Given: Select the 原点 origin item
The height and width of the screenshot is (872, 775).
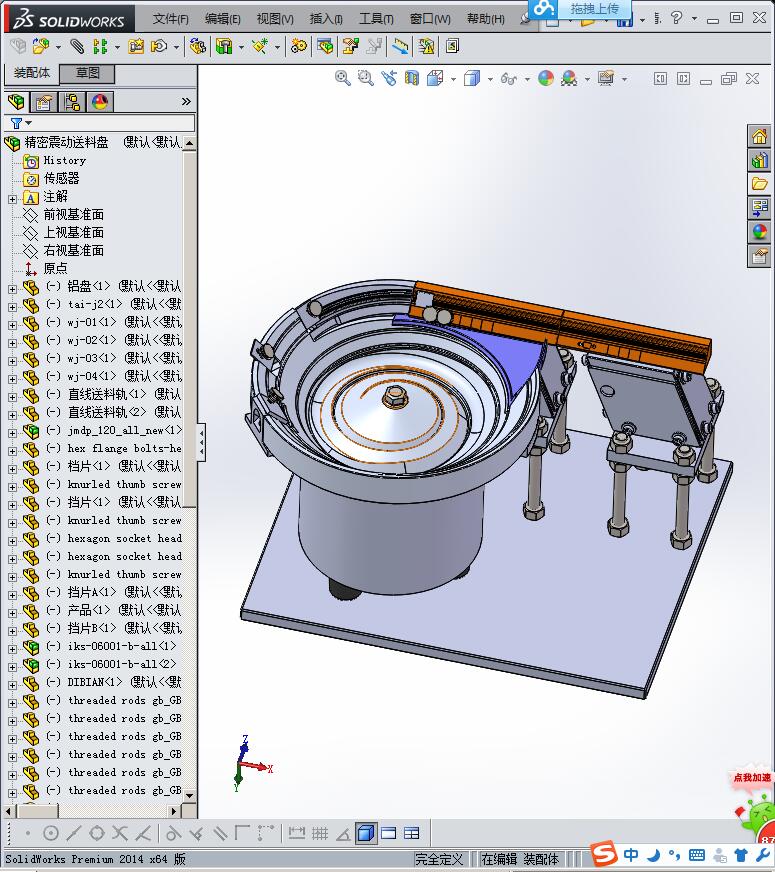Looking at the screenshot, I should click(x=55, y=269).
